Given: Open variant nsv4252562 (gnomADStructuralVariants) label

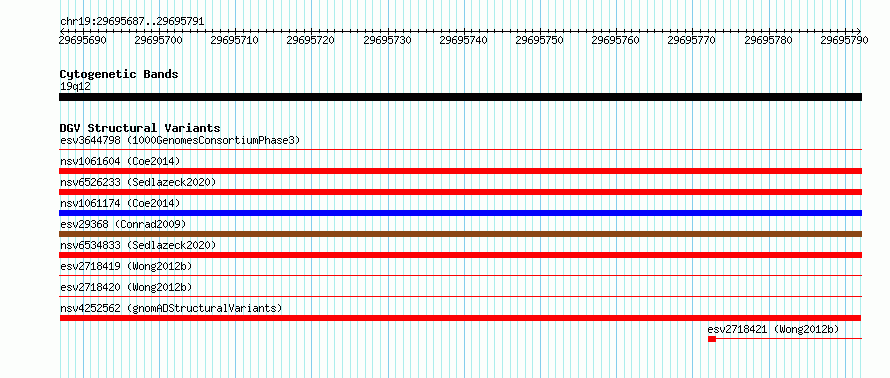Looking at the screenshot, I should [x=171, y=308].
